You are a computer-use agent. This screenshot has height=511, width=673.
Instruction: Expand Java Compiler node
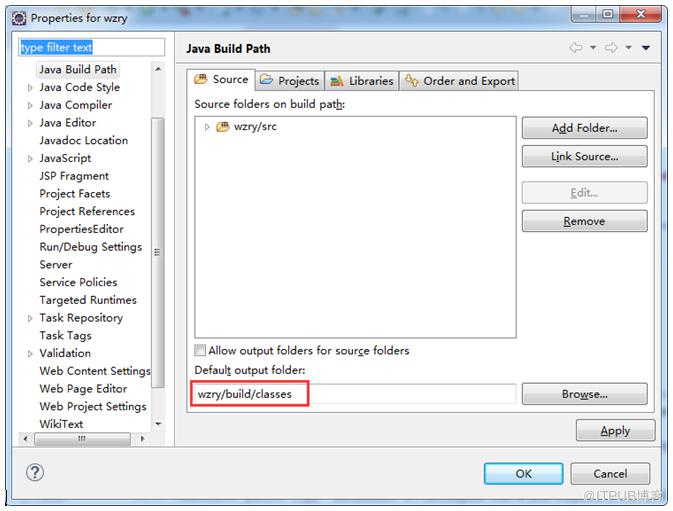click(30, 106)
